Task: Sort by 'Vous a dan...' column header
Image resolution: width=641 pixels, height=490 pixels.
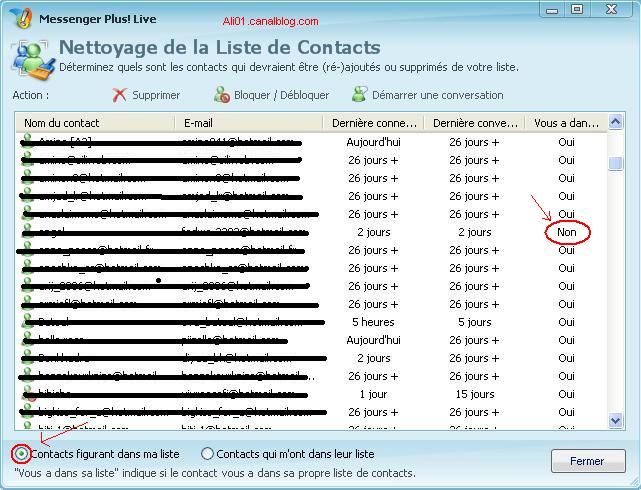Action: [566, 123]
